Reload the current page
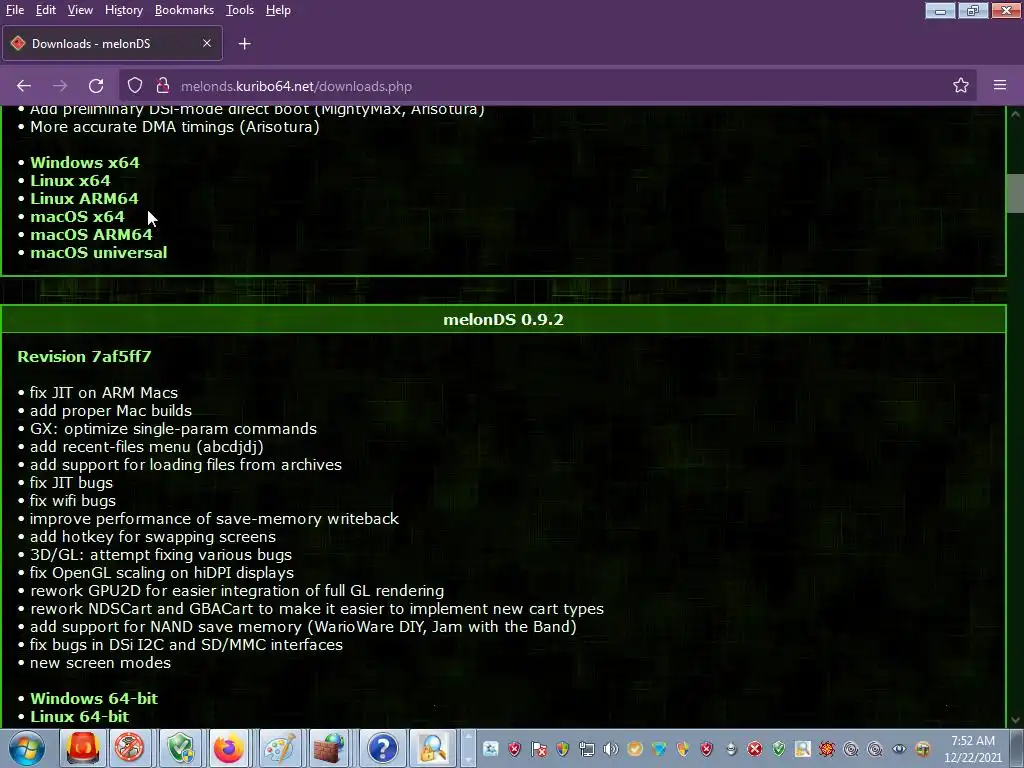 click(96, 86)
